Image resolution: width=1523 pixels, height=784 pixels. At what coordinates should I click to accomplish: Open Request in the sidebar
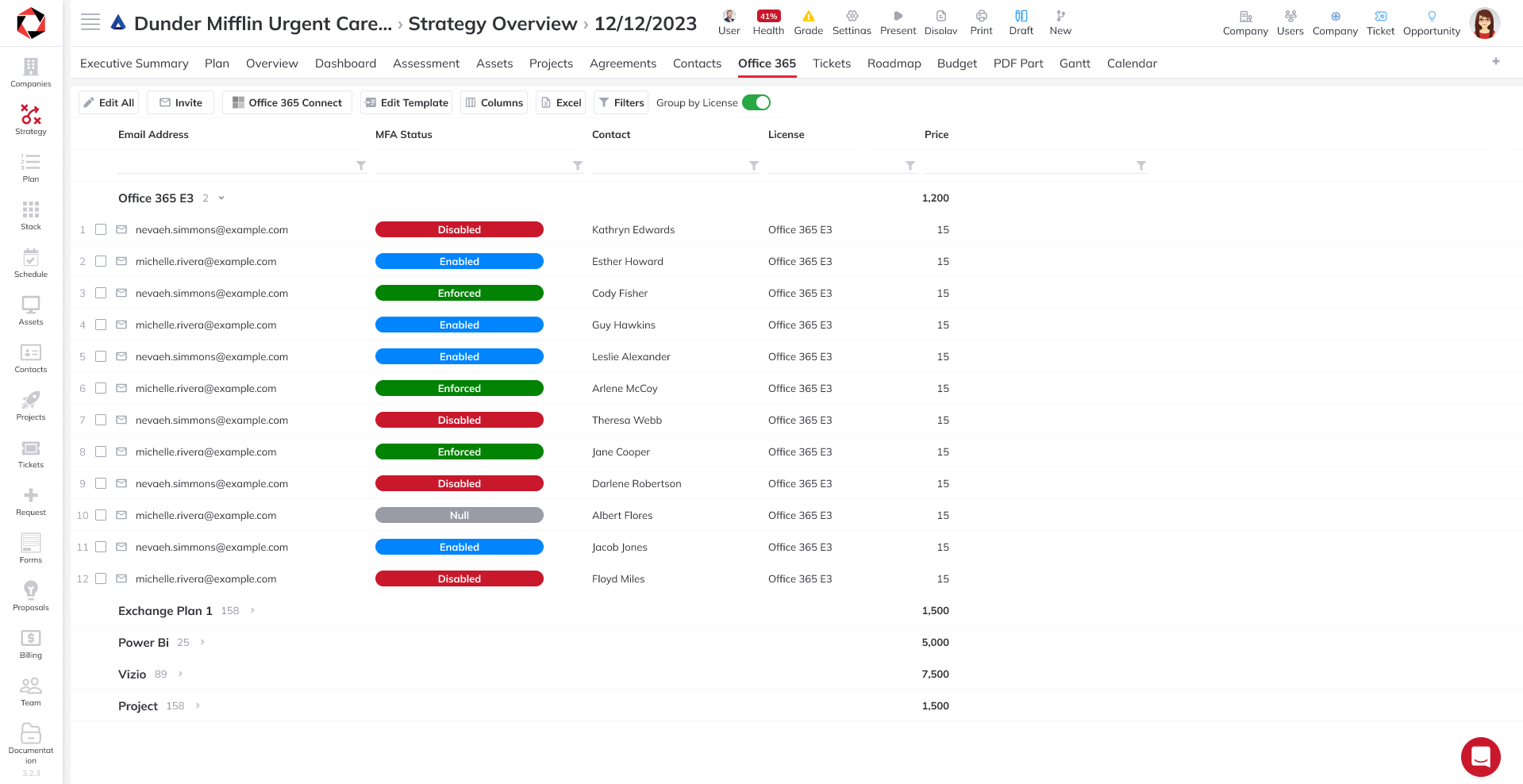pyautogui.click(x=31, y=501)
